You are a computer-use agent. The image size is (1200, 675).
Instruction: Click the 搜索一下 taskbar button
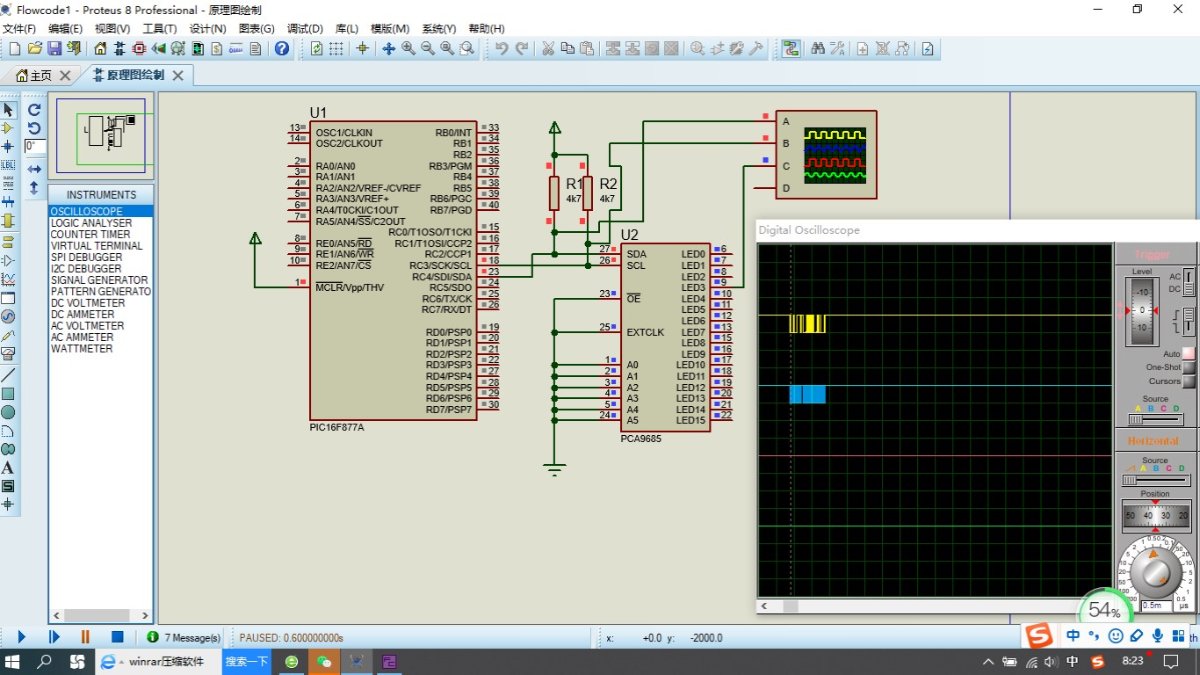click(247, 661)
